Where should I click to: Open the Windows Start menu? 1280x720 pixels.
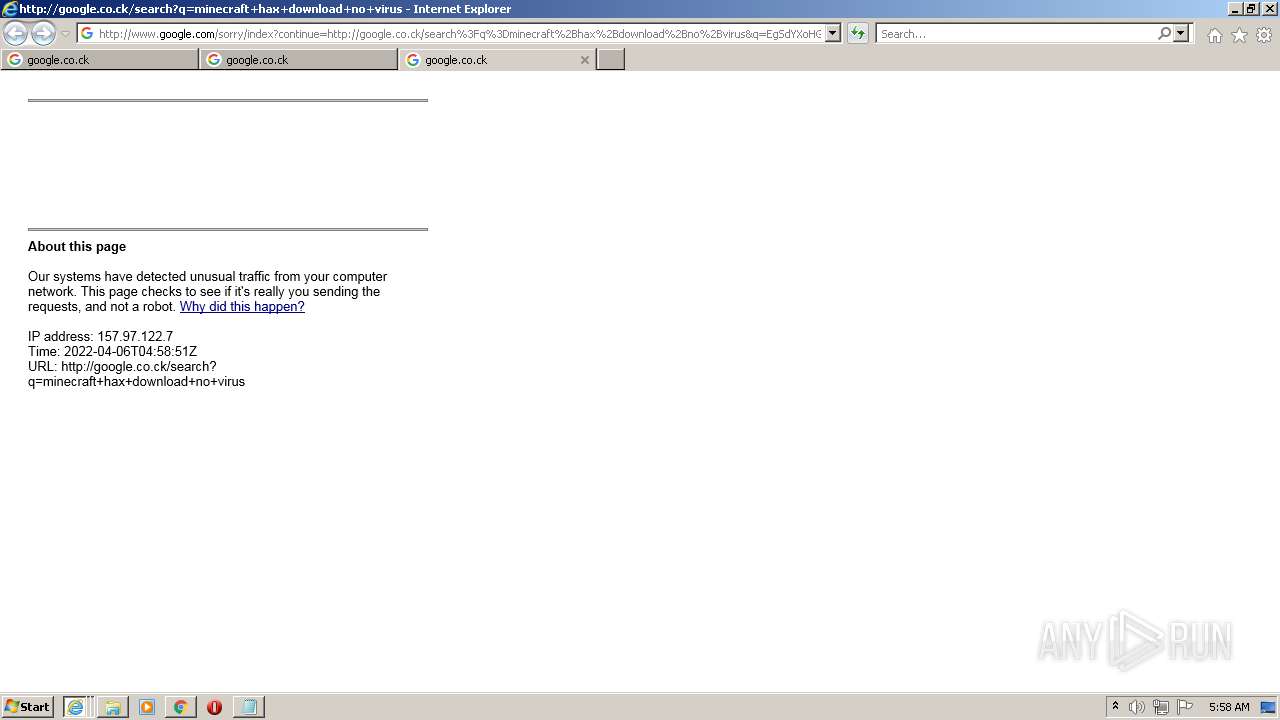tap(28, 707)
